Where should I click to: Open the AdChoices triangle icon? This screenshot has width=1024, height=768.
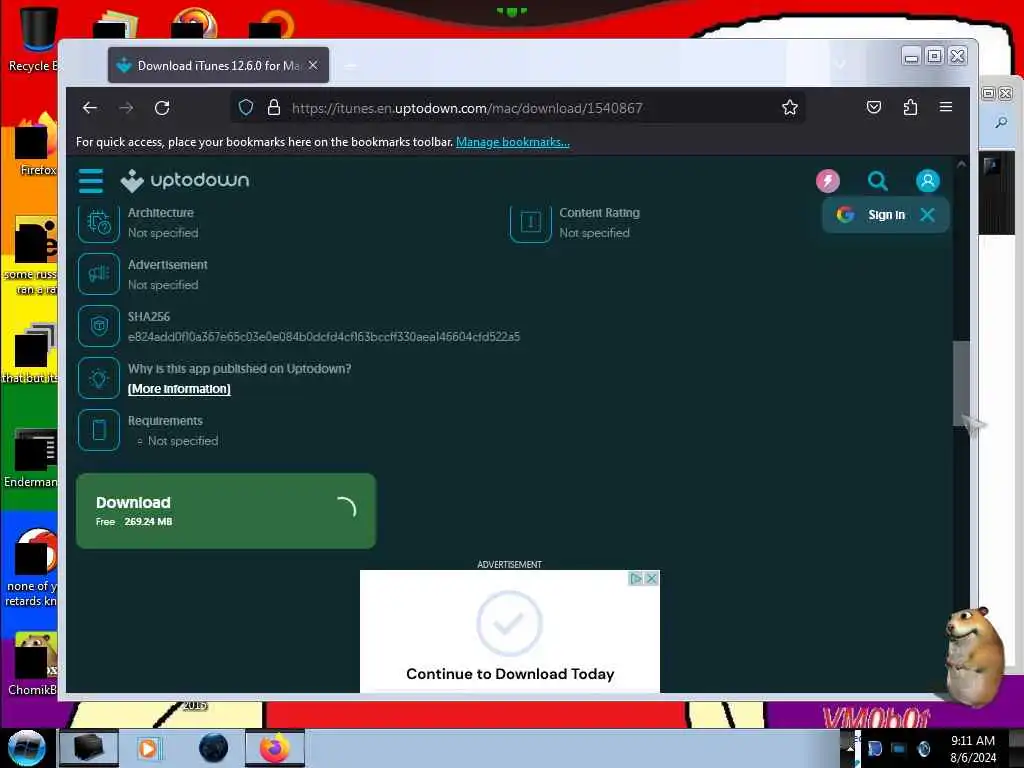(x=636, y=579)
